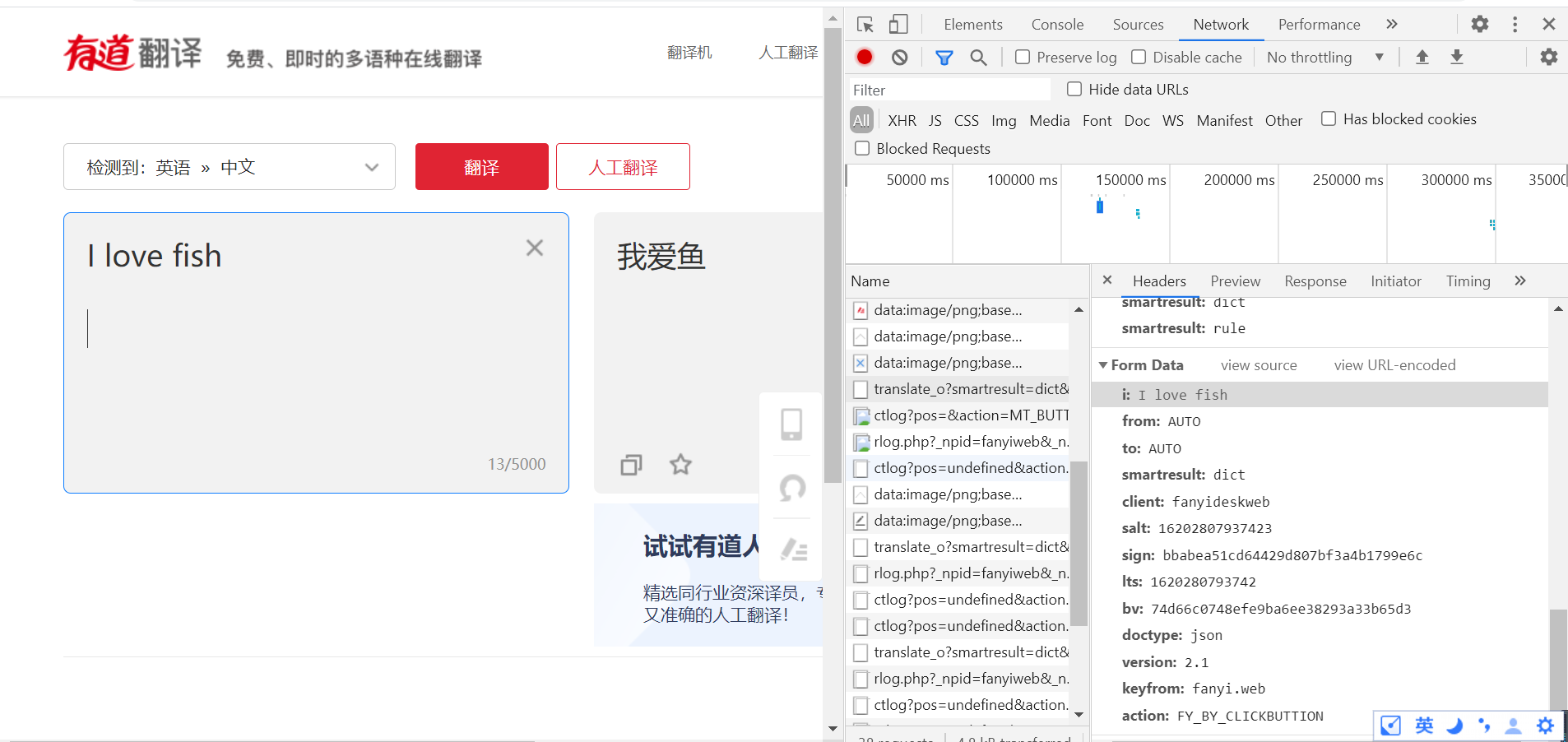Viewport: 1568px width, 742px height.
Task: Collapse the Form Data section
Action: (1103, 364)
